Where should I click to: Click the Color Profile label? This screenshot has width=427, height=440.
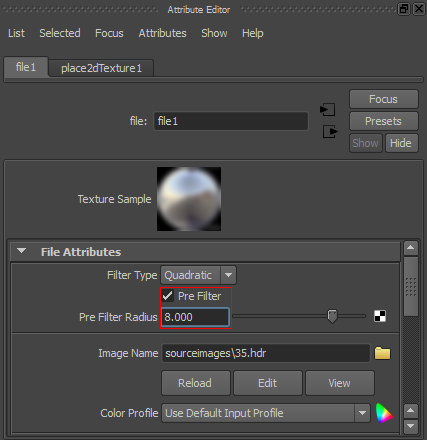[129, 413]
